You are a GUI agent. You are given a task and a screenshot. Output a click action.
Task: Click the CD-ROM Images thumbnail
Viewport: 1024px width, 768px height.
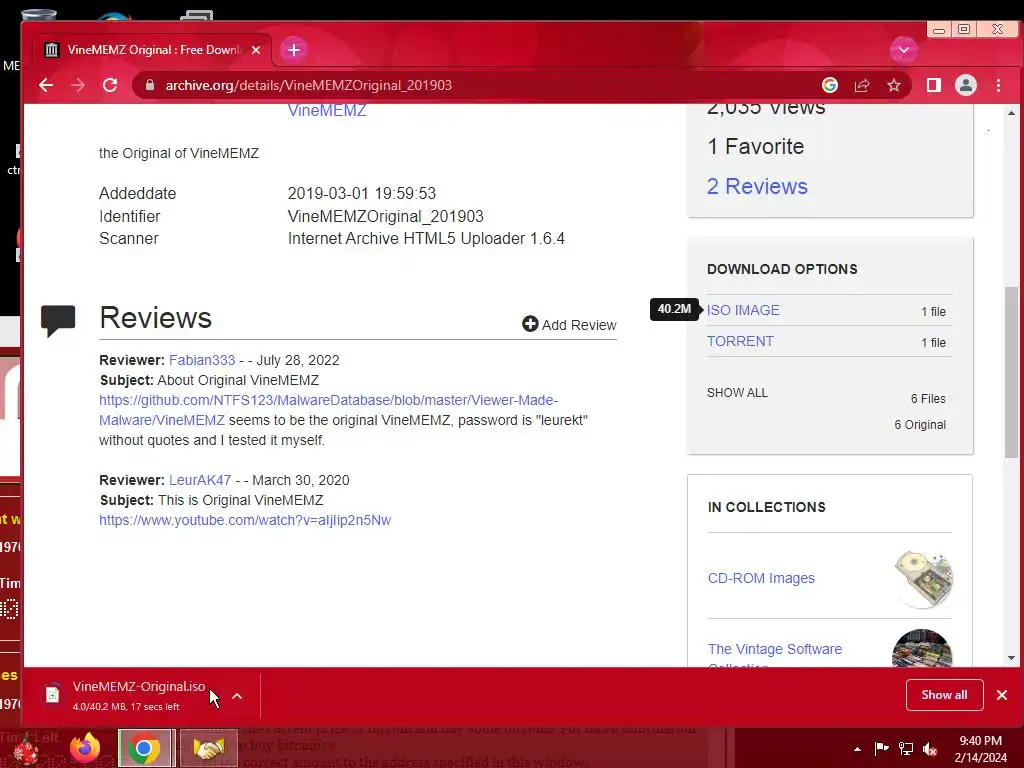click(x=923, y=579)
